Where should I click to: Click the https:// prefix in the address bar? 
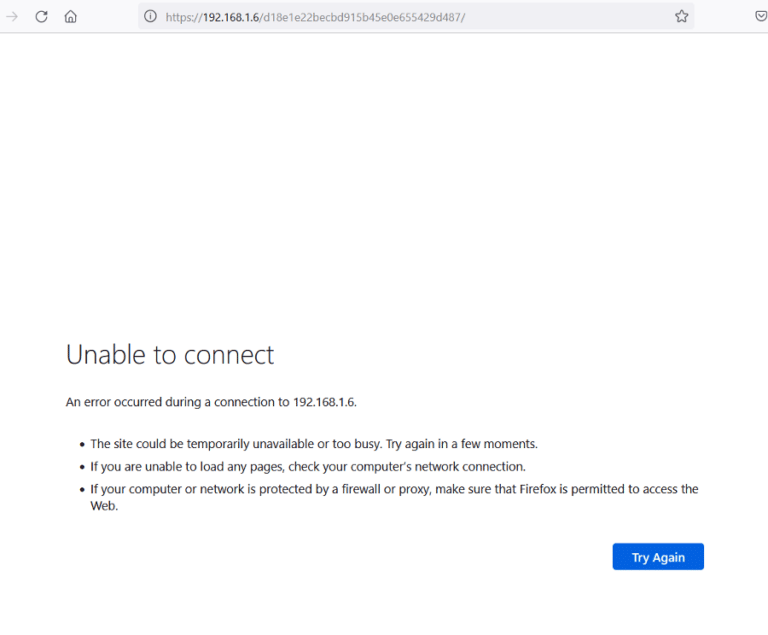[184, 17]
